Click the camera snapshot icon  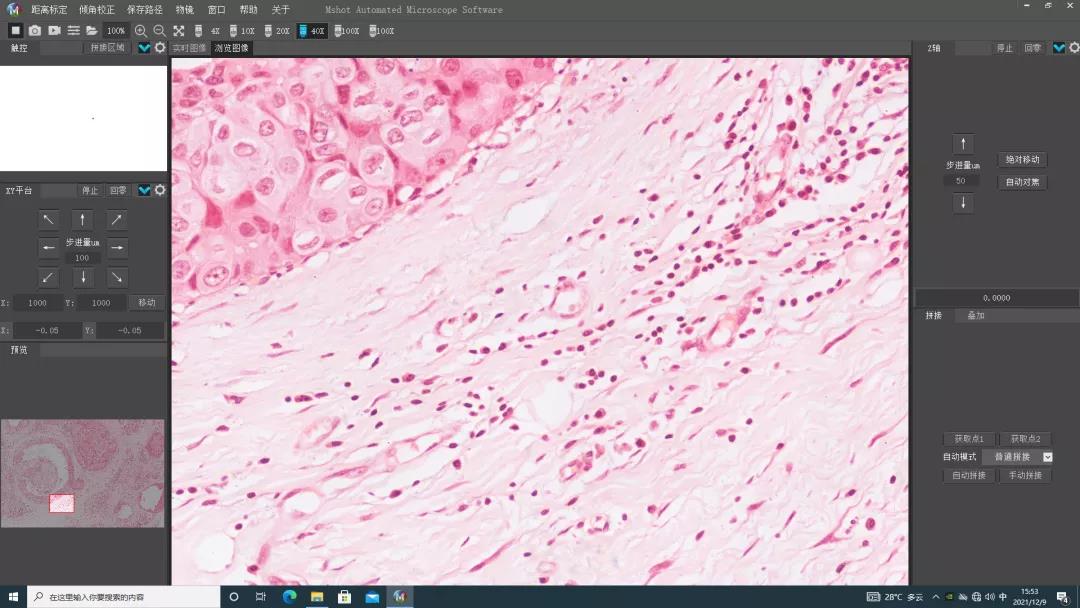pyautogui.click(x=35, y=31)
